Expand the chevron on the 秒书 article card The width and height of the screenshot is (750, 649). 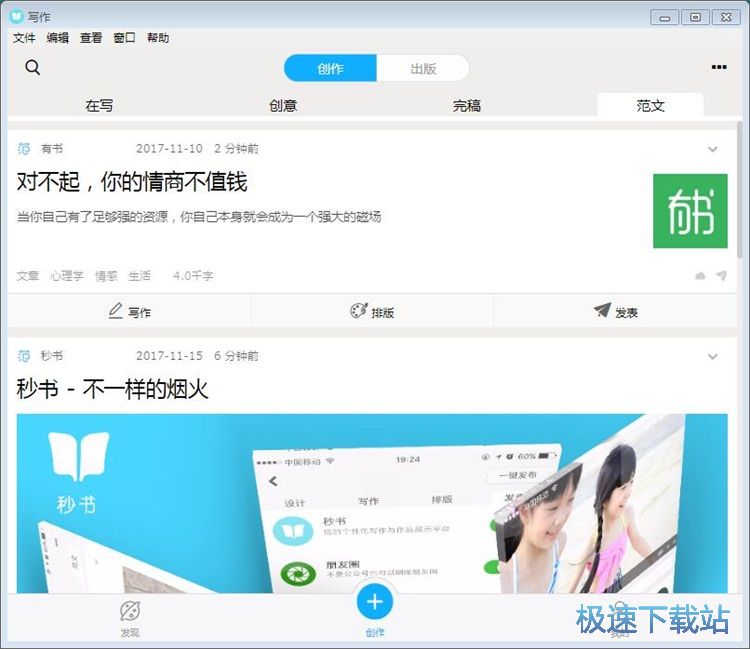pos(713,356)
